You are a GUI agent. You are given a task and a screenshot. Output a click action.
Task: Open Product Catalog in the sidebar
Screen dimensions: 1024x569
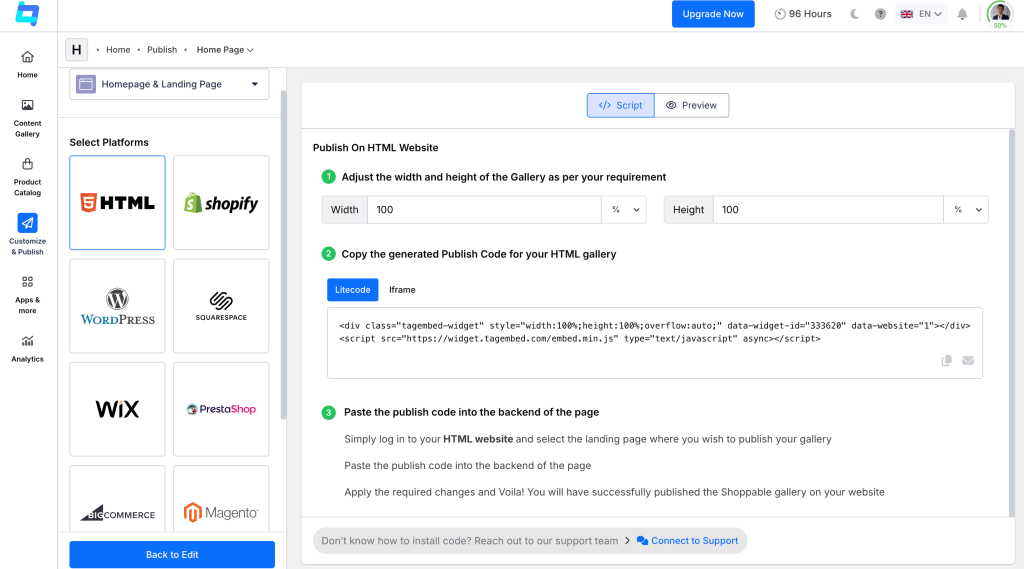click(x=27, y=177)
